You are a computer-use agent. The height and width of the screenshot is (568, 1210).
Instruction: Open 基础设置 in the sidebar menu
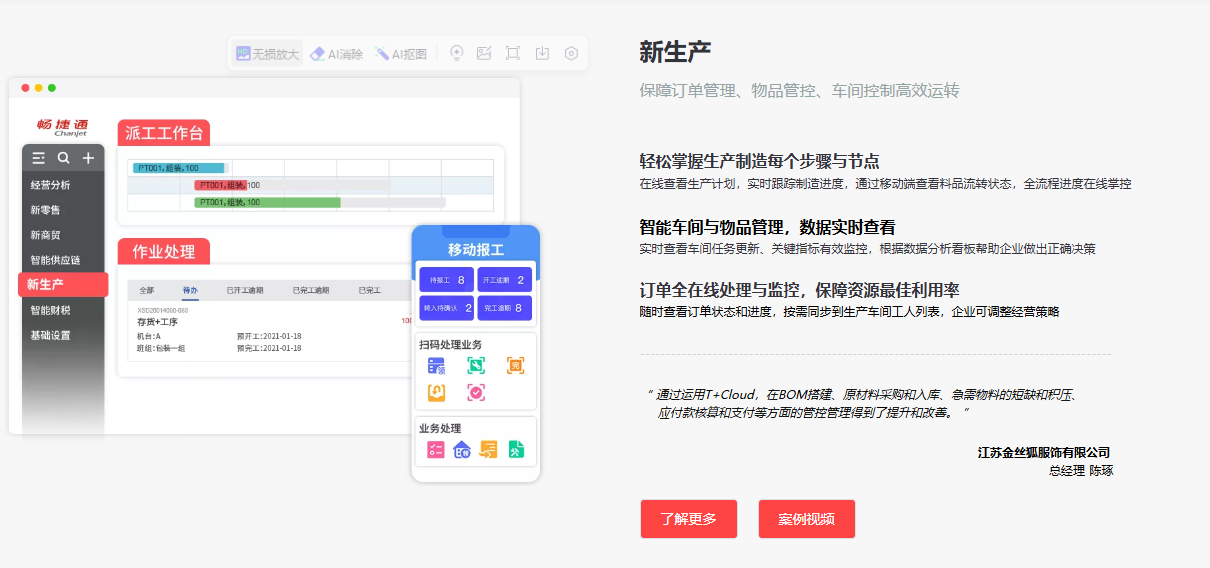tap(51, 335)
